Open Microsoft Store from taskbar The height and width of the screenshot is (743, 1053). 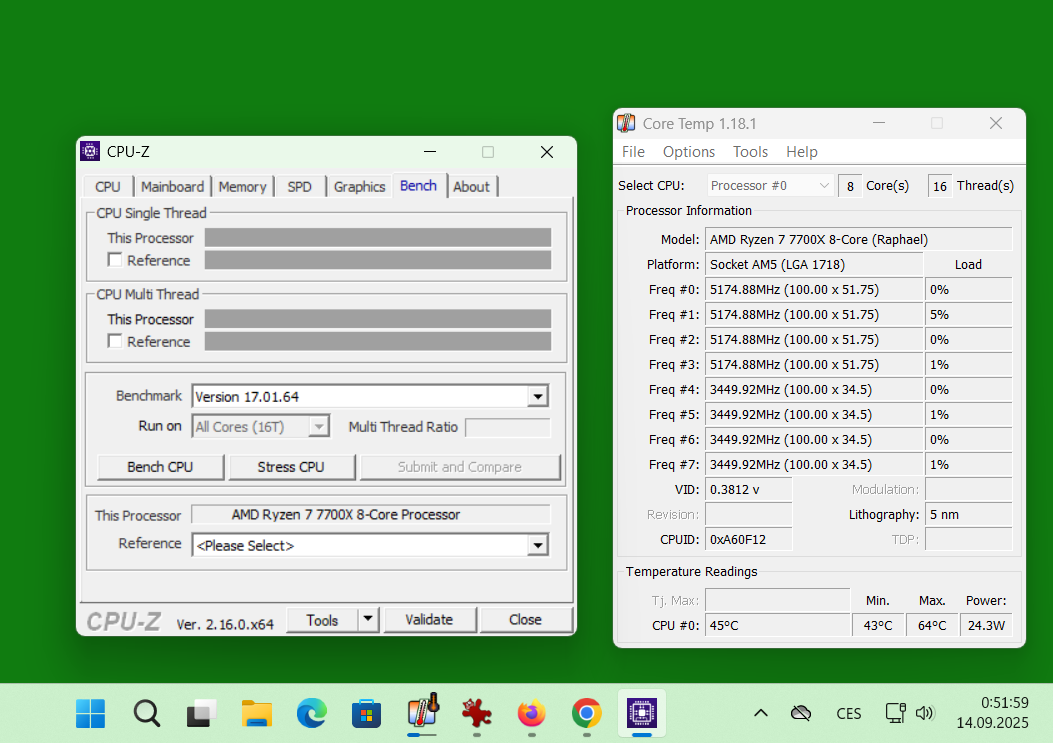point(367,713)
